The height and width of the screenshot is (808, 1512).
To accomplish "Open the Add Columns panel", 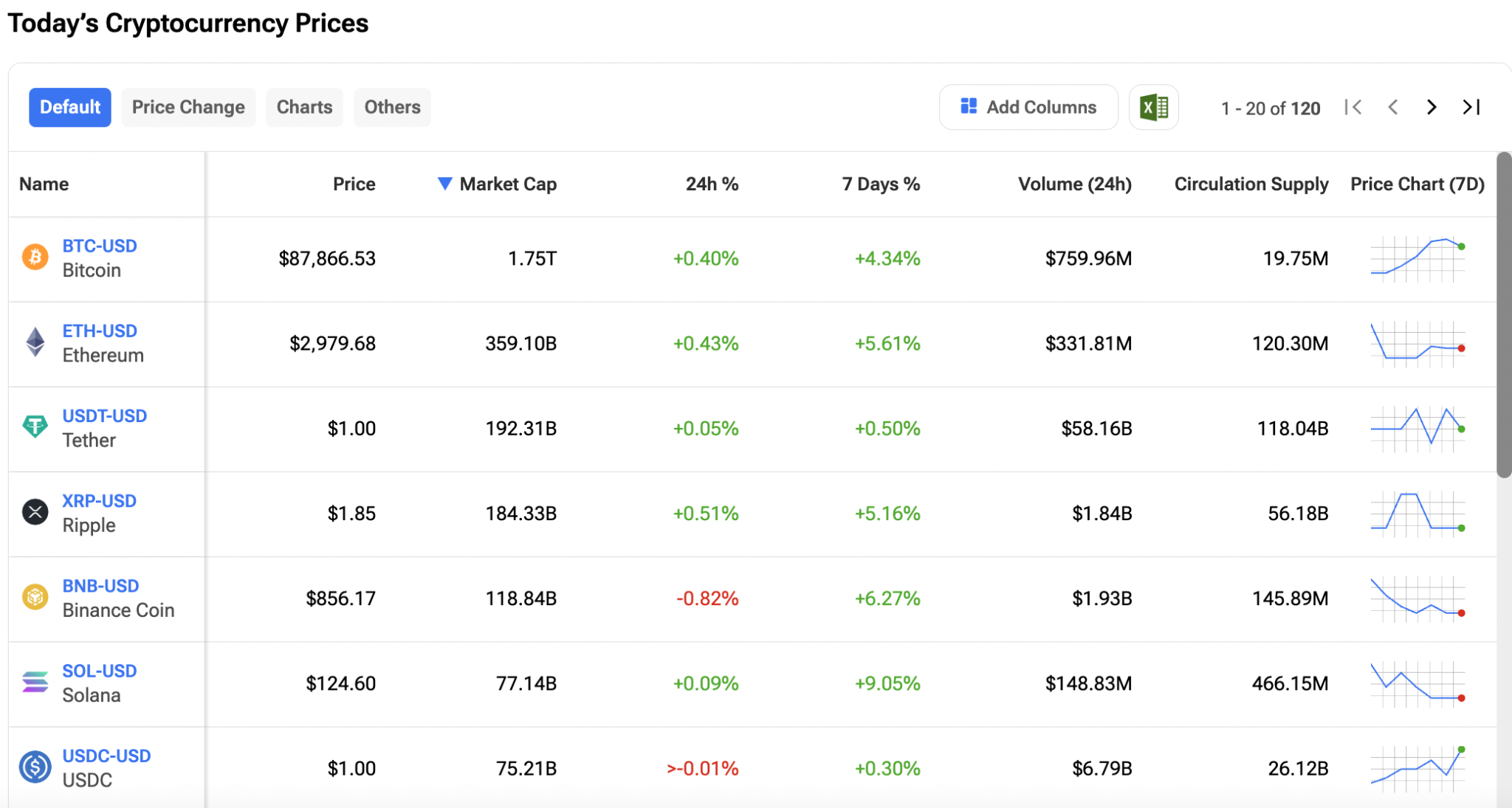I will [1028, 107].
